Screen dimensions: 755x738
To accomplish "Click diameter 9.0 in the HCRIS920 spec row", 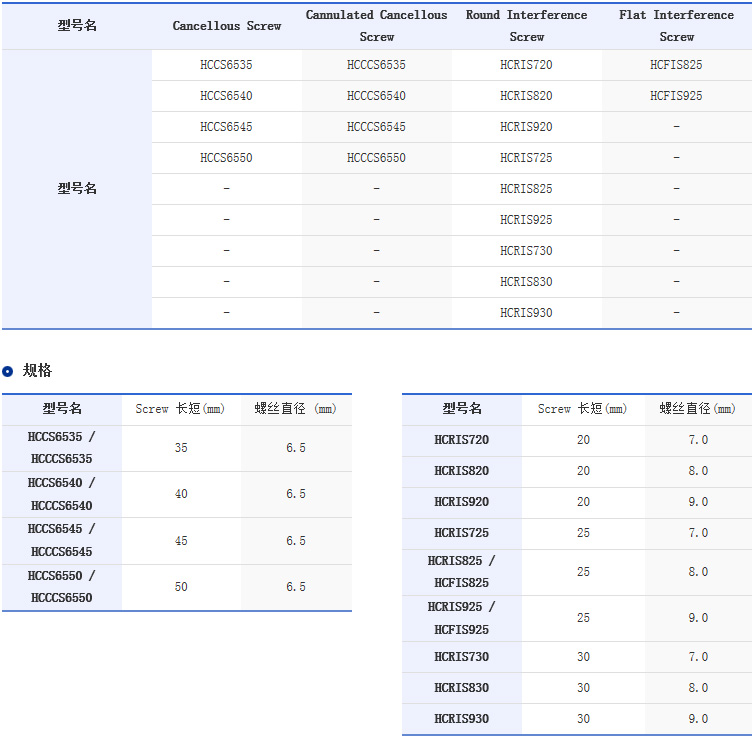I will pyautogui.click(x=698, y=502).
